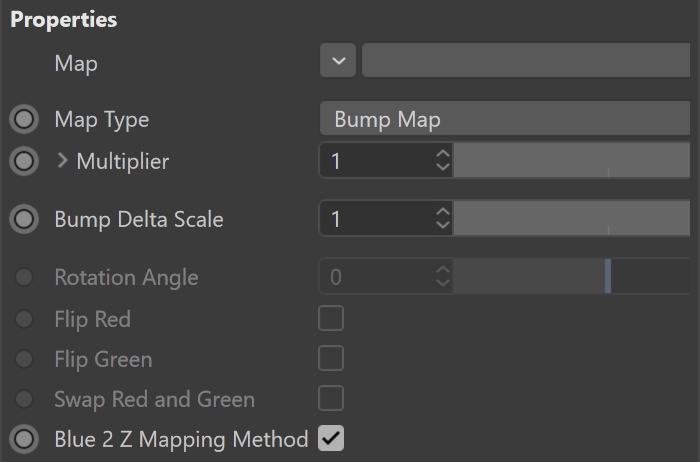The width and height of the screenshot is (700, 462).
Task: Click the Multiplier slider track
Action: pos(571,160)
